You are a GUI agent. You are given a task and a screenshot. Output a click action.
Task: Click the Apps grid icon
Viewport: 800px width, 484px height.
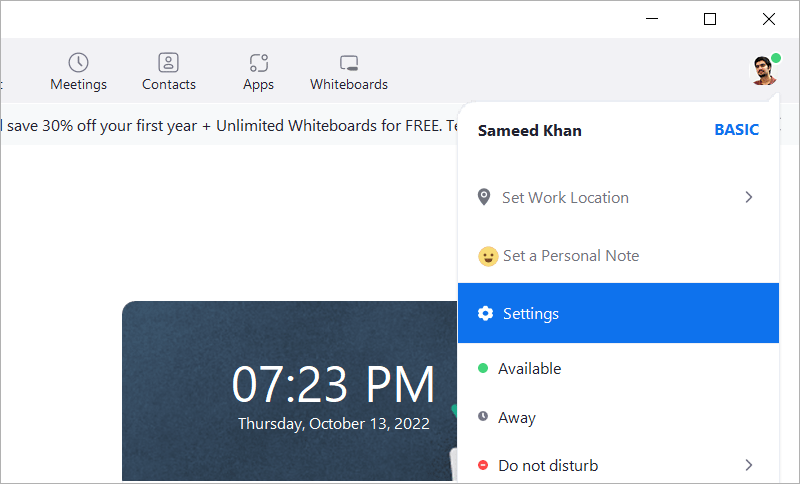(259, 63)
